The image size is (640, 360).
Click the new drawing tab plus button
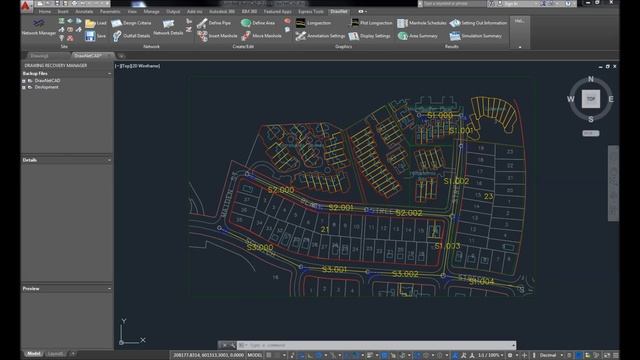[x=121, y=56]
